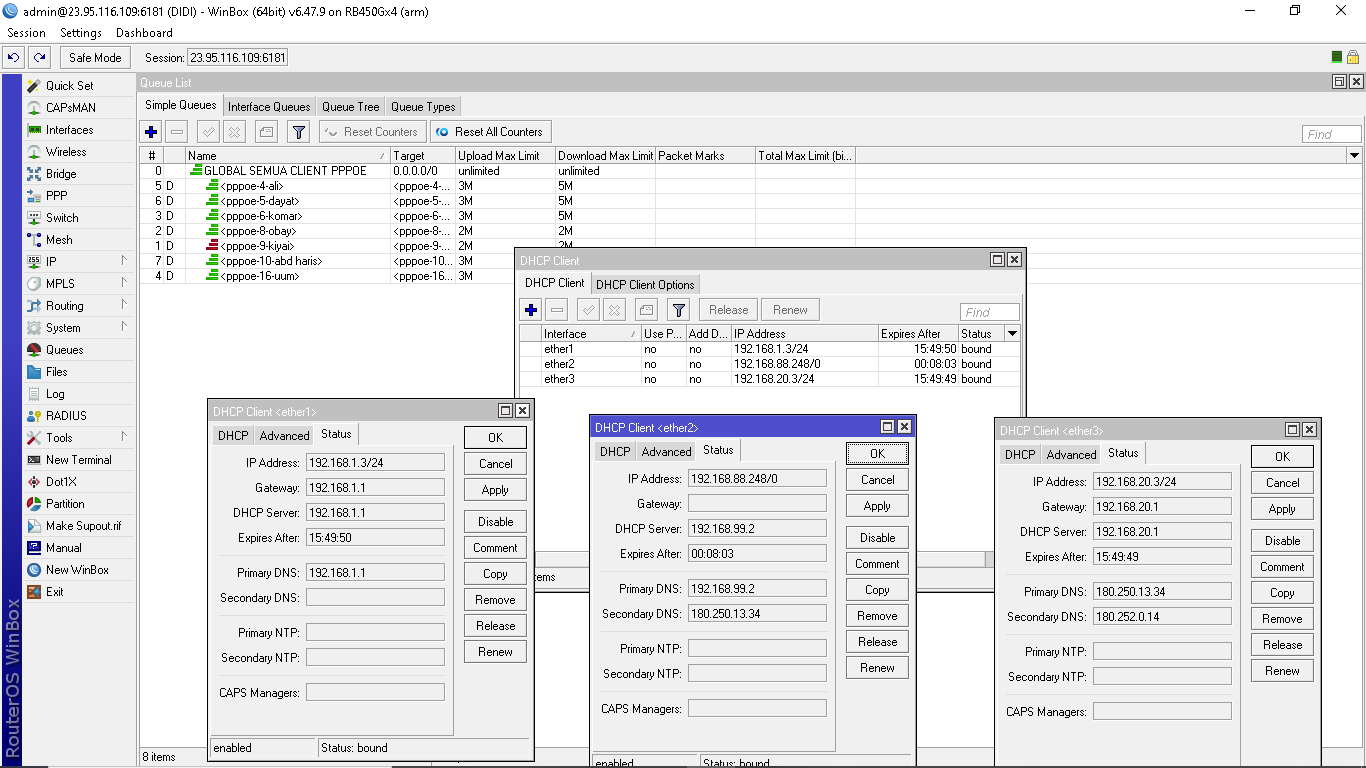
Task: Add a new simple queue with plus icon
Action: [x=151, y=132]
